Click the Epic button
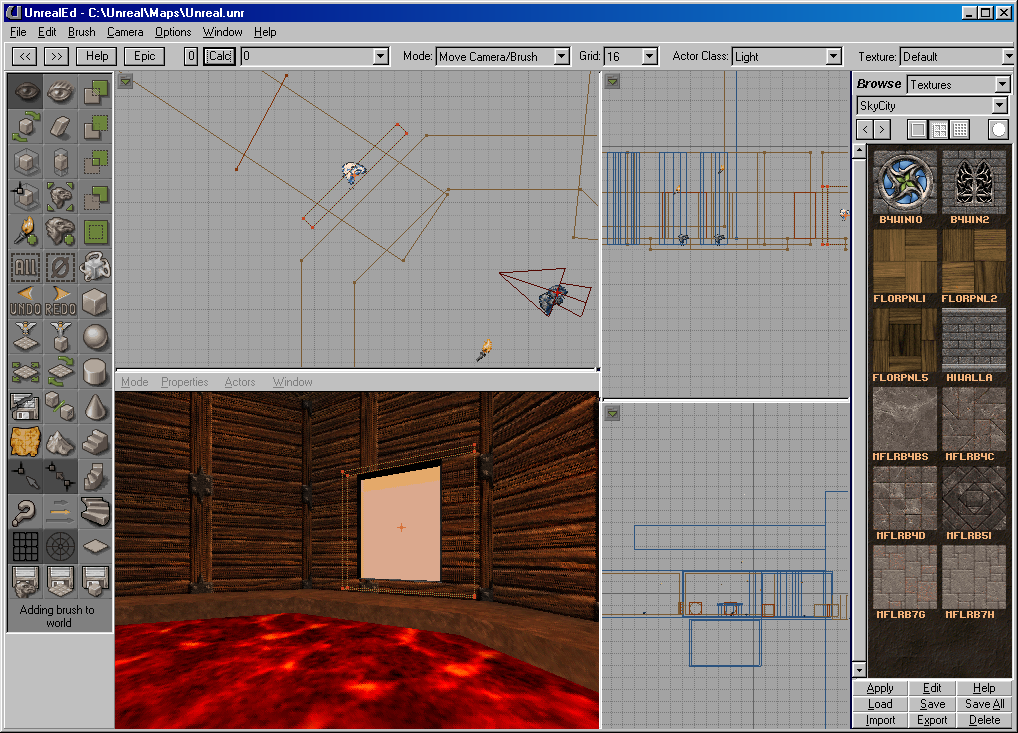The width and height of the screenshot is (1018, 733). (x=145, y=56)
